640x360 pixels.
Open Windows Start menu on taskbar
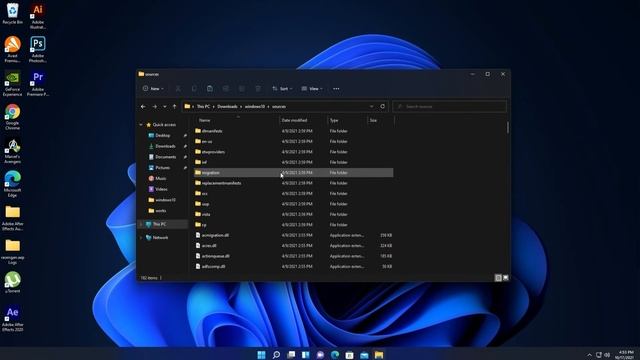(x=262, y=355)
